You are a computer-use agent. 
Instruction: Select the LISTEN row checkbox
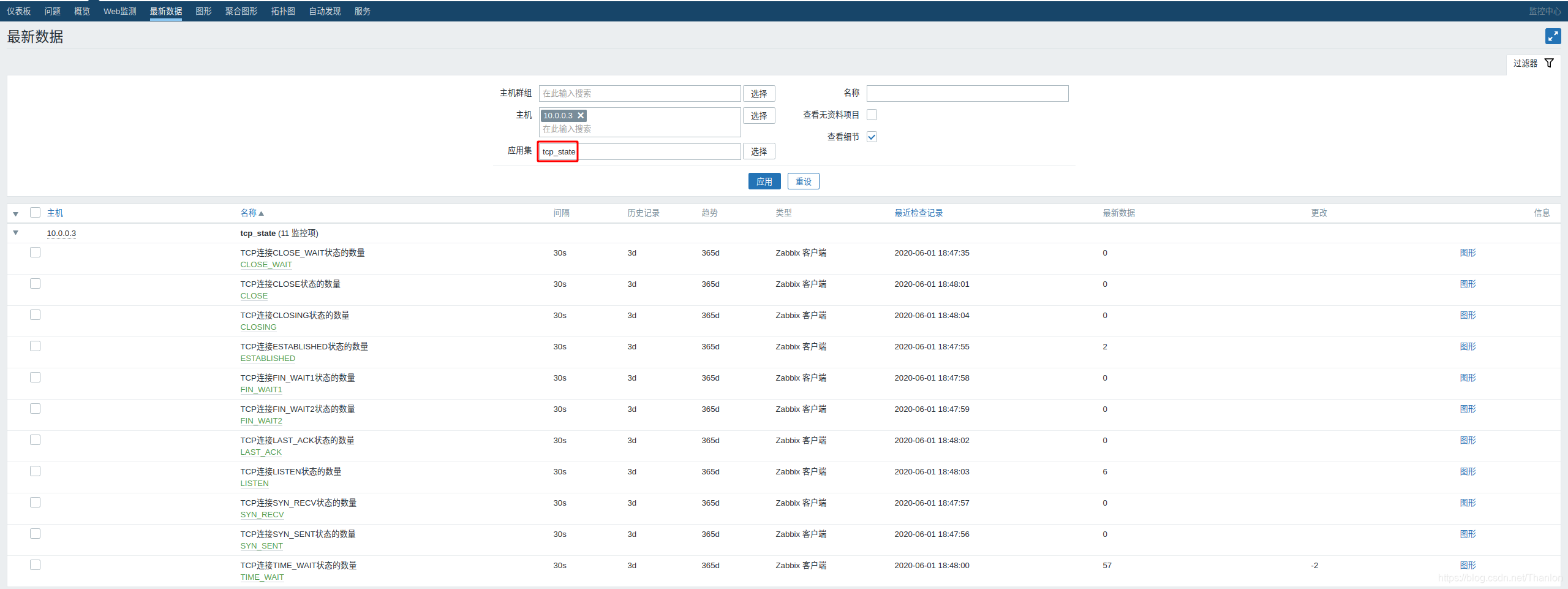36,471
